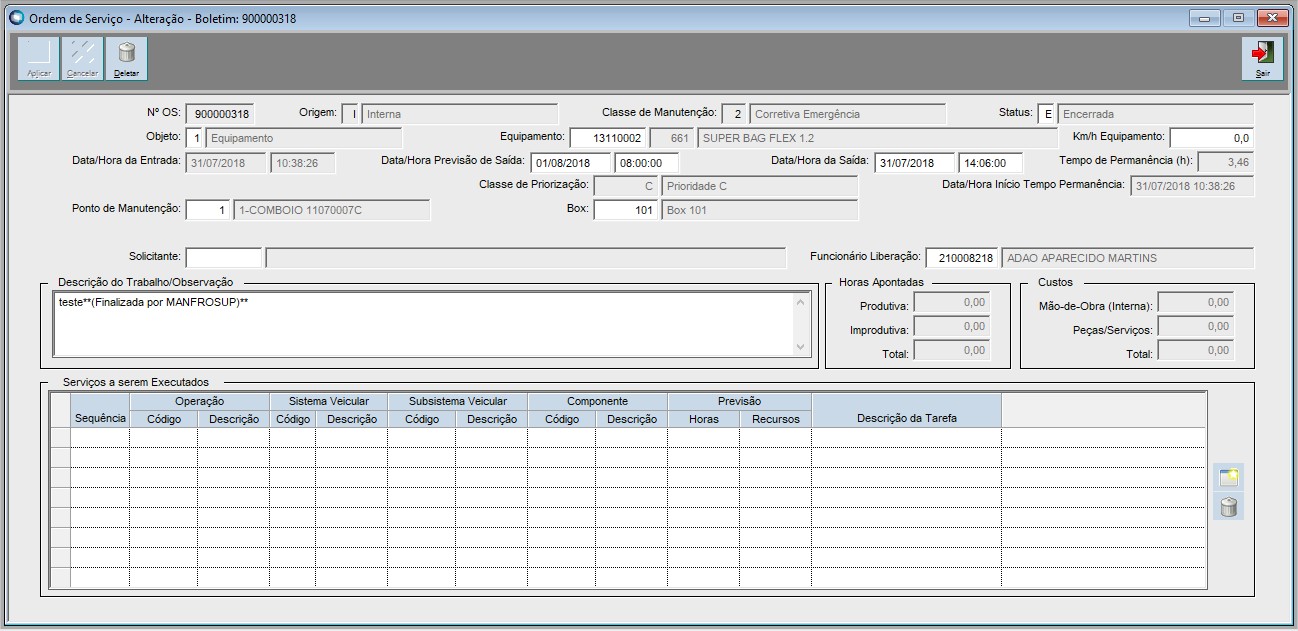The image size is (1298, 631).
Task: Click the Prioridade C field
Action: (760, 186)
